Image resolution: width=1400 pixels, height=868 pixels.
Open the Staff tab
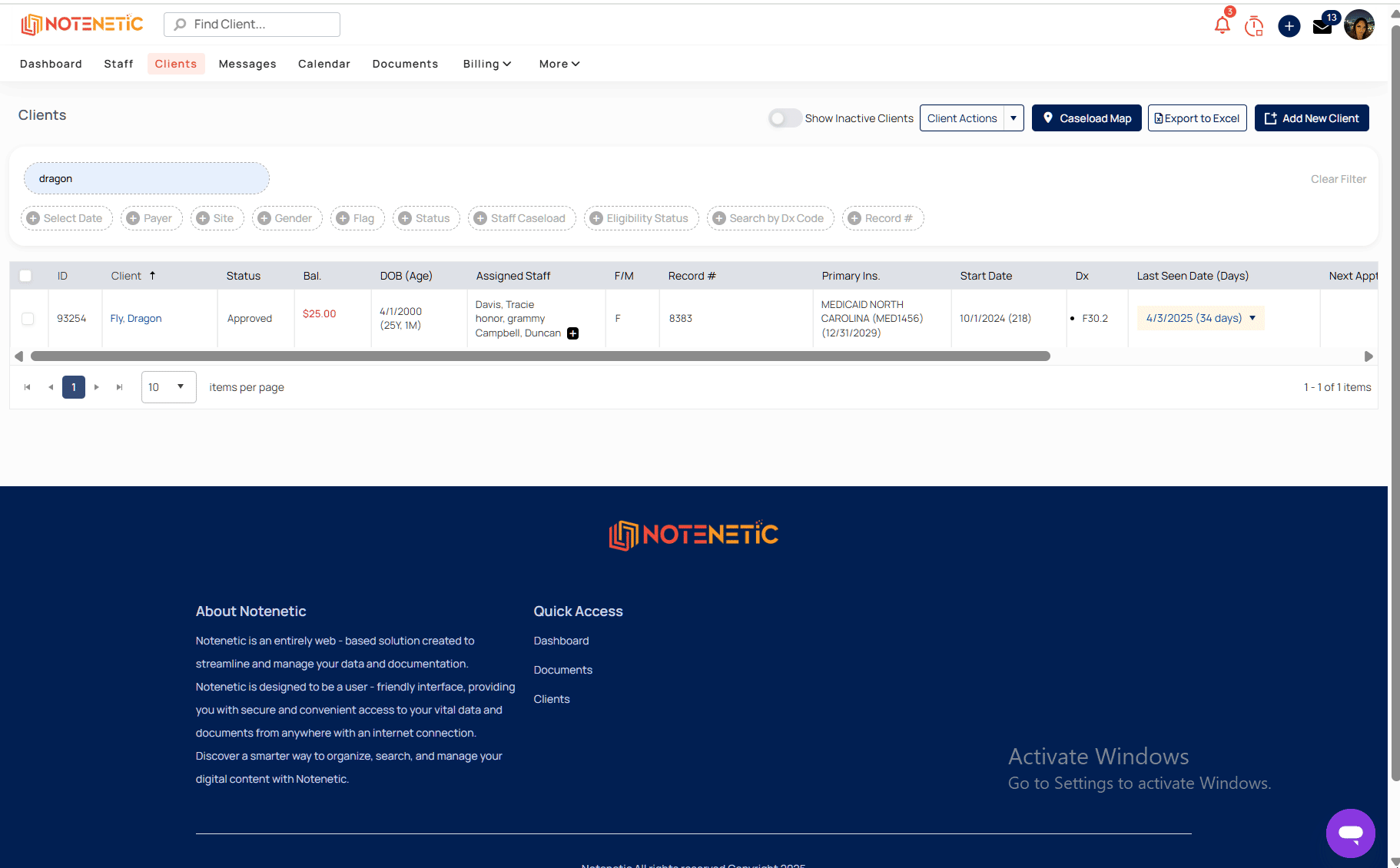point(118,64)
